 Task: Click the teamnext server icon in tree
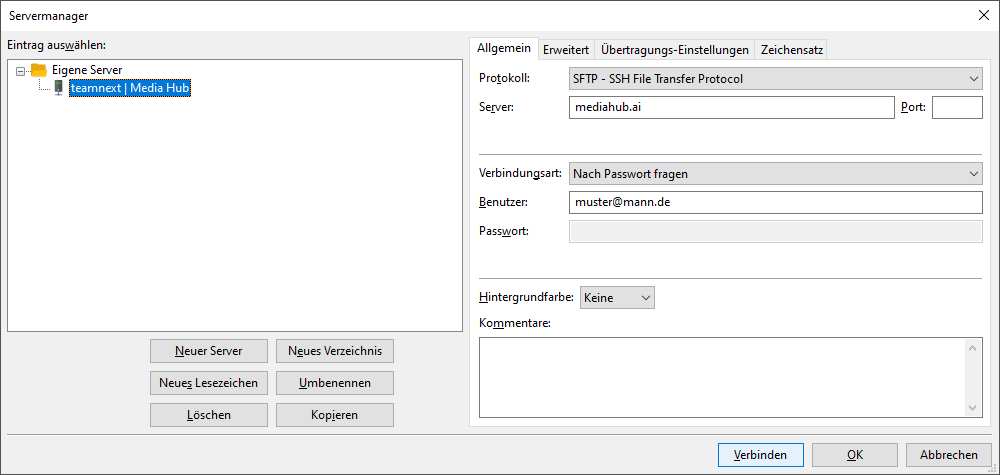click(58, 88)
